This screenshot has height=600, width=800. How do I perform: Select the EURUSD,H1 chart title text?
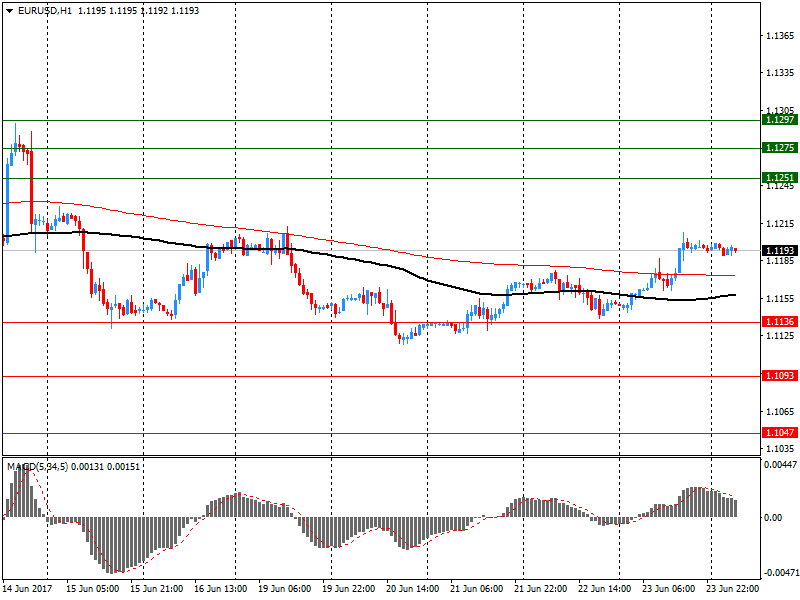point(45,11)
